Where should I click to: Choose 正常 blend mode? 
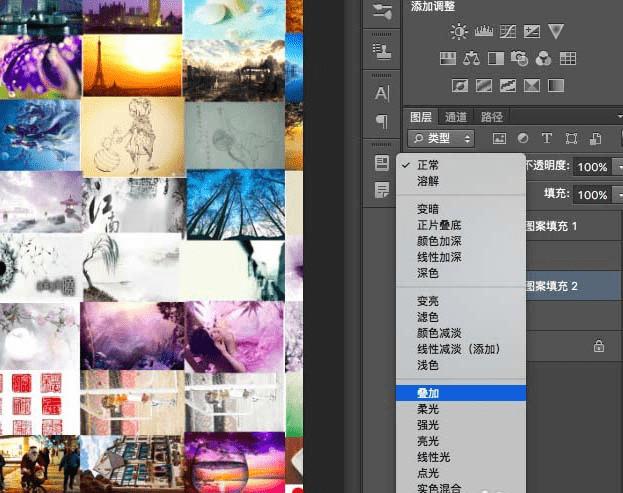pos(461,165)
